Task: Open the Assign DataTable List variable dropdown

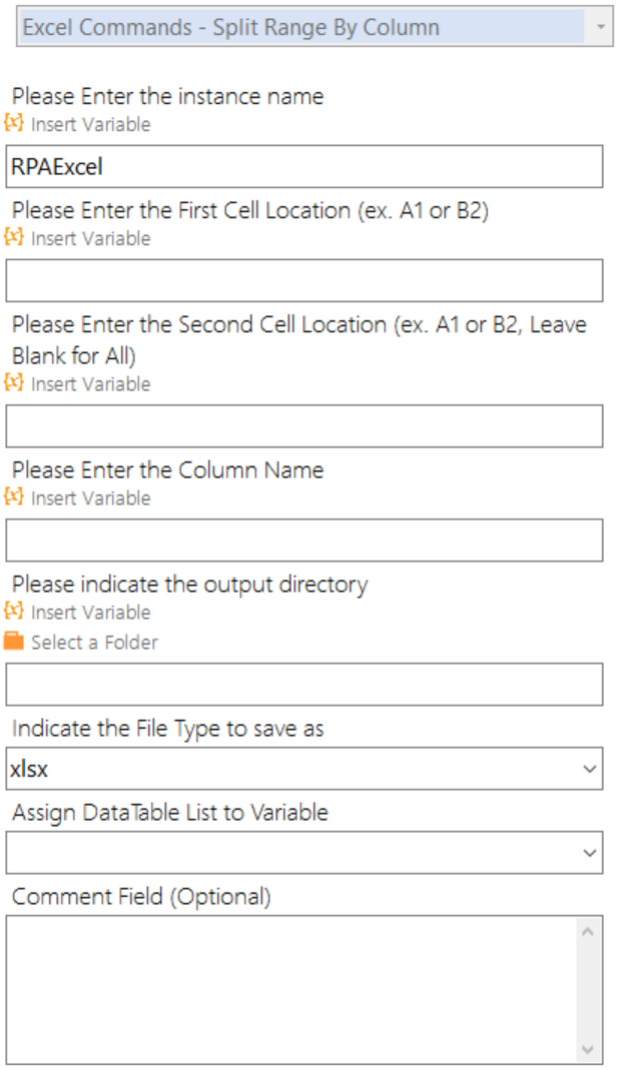Action: tap(304, 852)
